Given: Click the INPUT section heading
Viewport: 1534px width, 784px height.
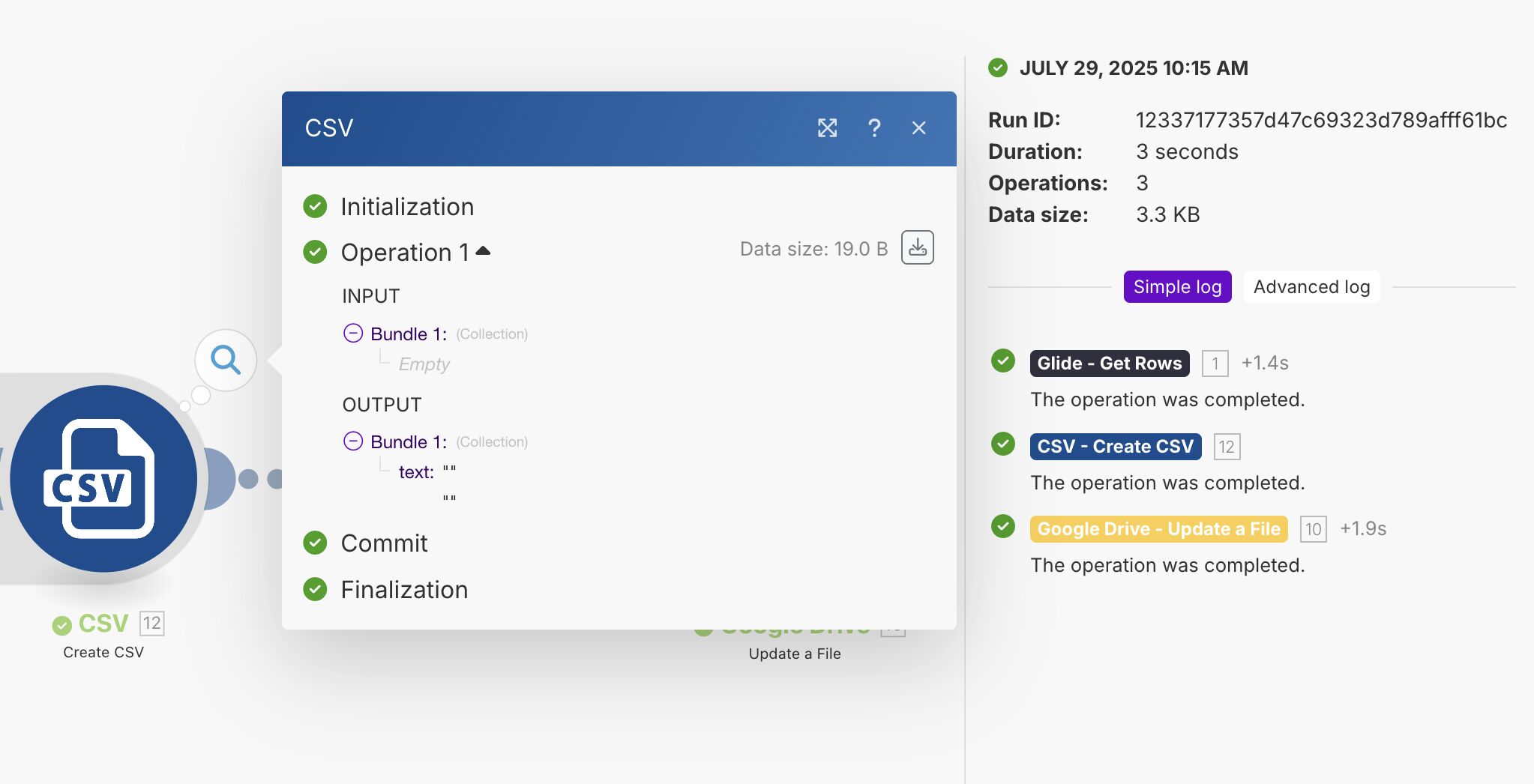Looking at the screenshot, I should 370,296.
